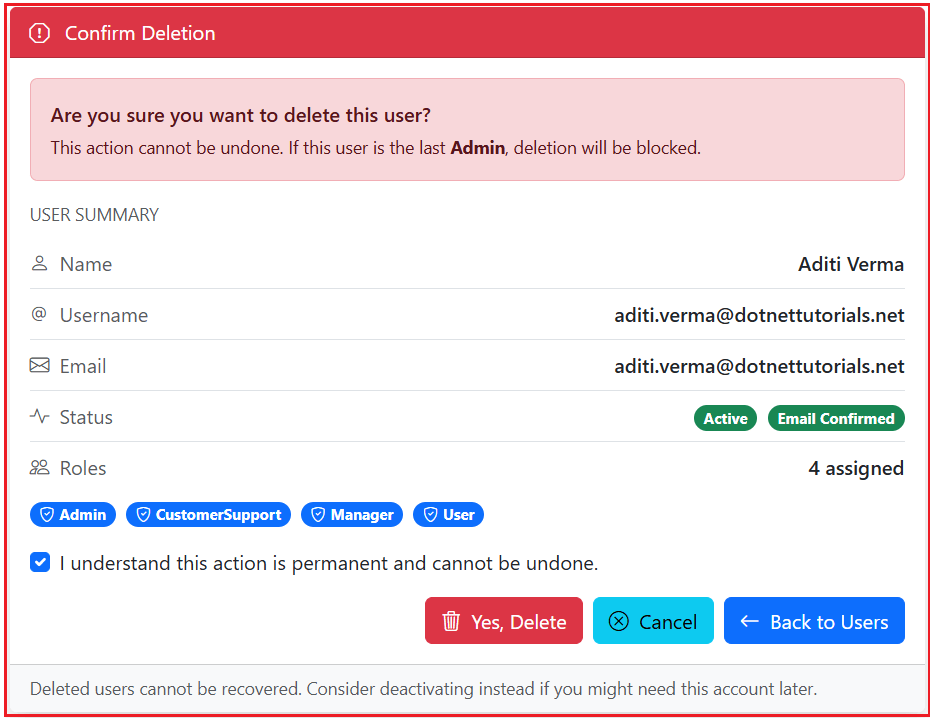Screen dimensions: 932x720
Task: Select Back to Users
Action: [x=814, y=621]
